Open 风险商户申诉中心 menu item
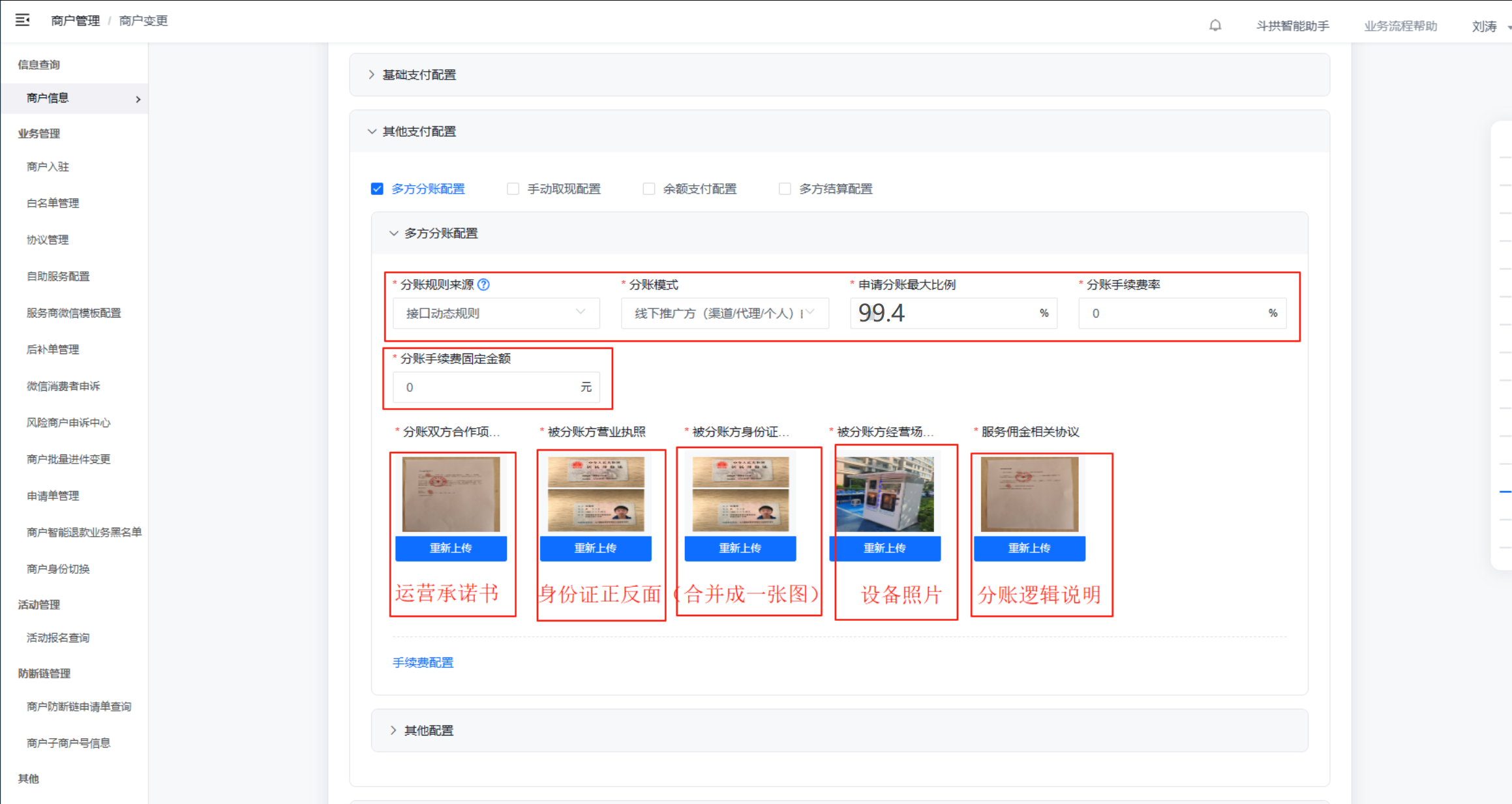Image resolution: width=1512 pixels, height=804 pixels. point(68,423)
